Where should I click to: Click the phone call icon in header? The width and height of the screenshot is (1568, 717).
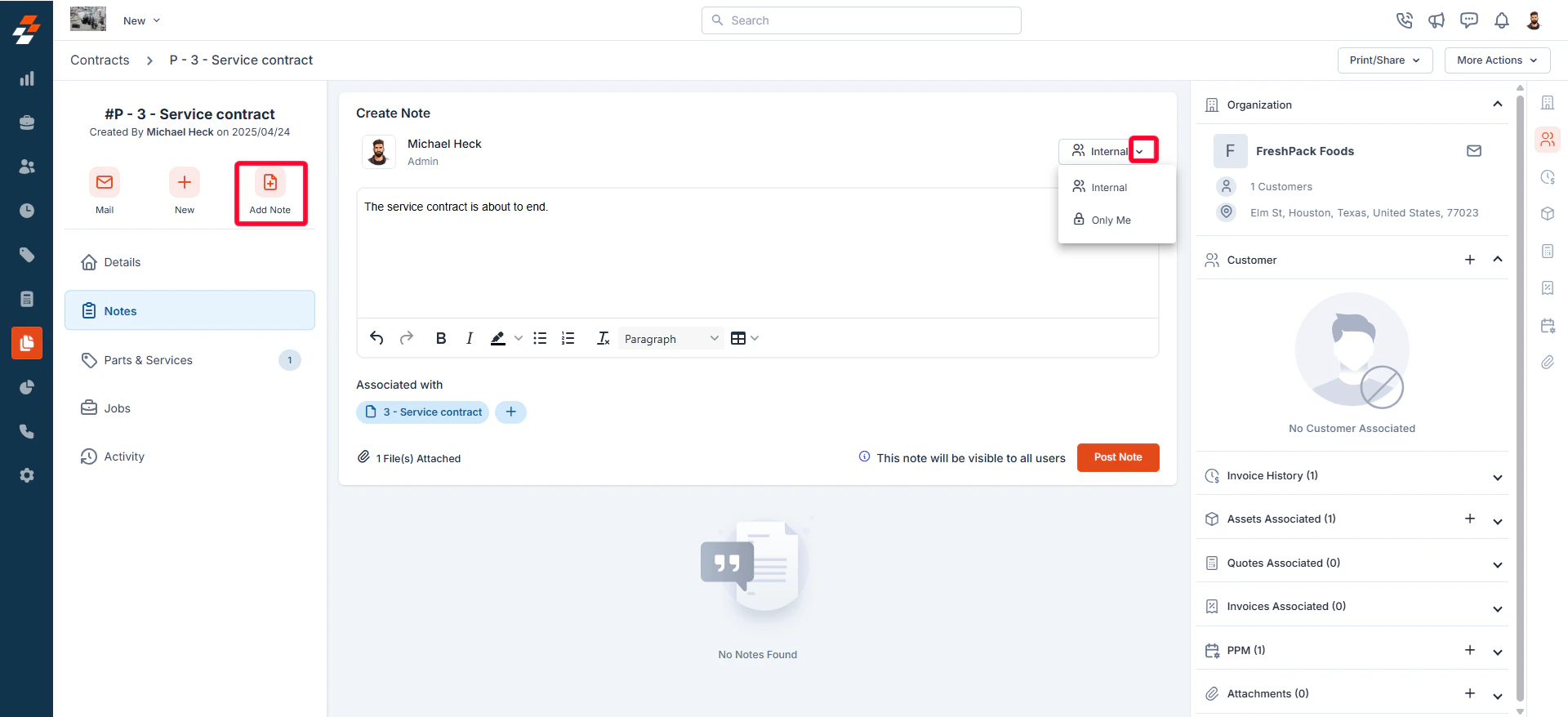coord(1405,20)
